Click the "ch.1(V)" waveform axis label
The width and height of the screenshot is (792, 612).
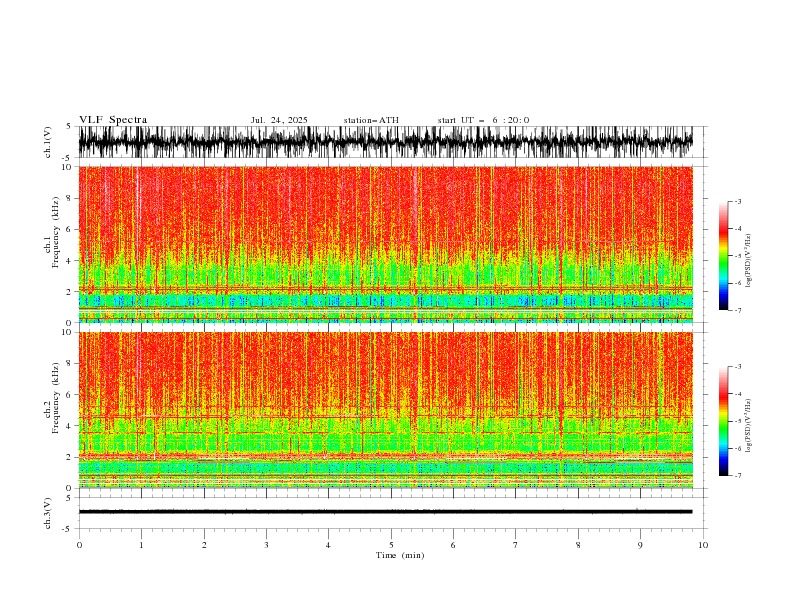[x=47, y=142]
